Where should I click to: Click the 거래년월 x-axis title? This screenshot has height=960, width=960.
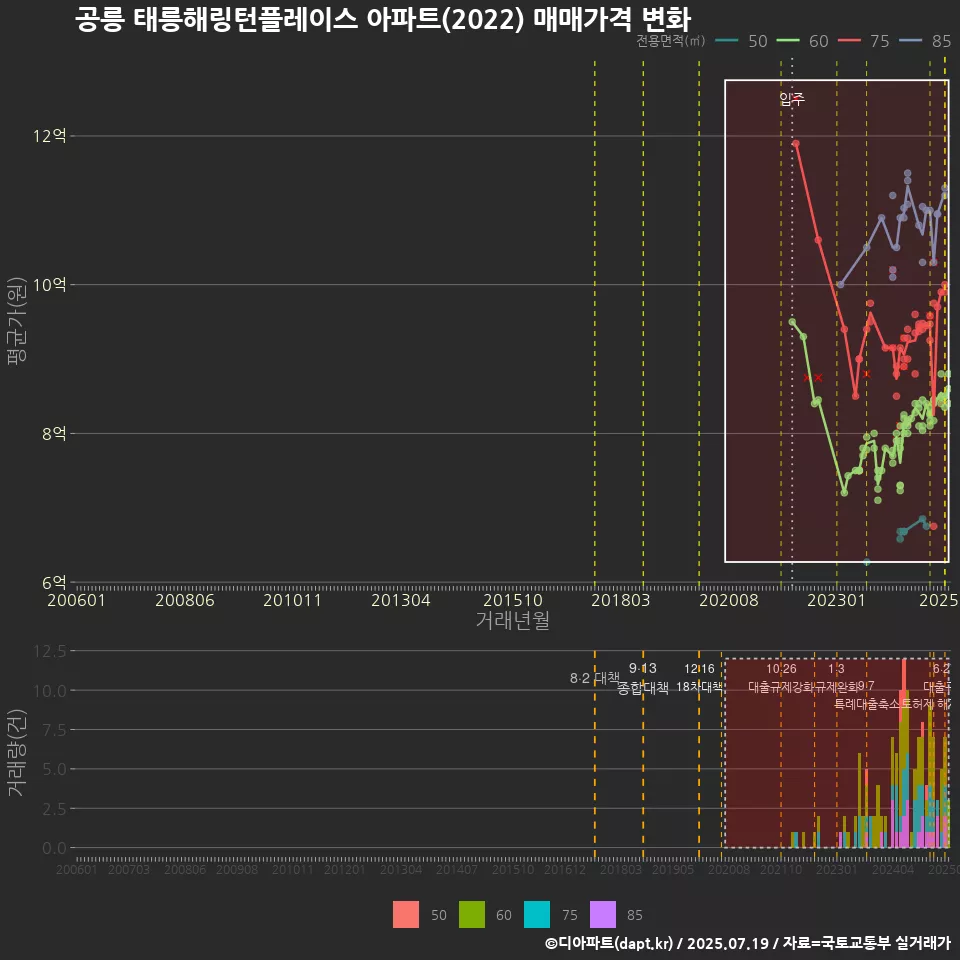point(512,620)
